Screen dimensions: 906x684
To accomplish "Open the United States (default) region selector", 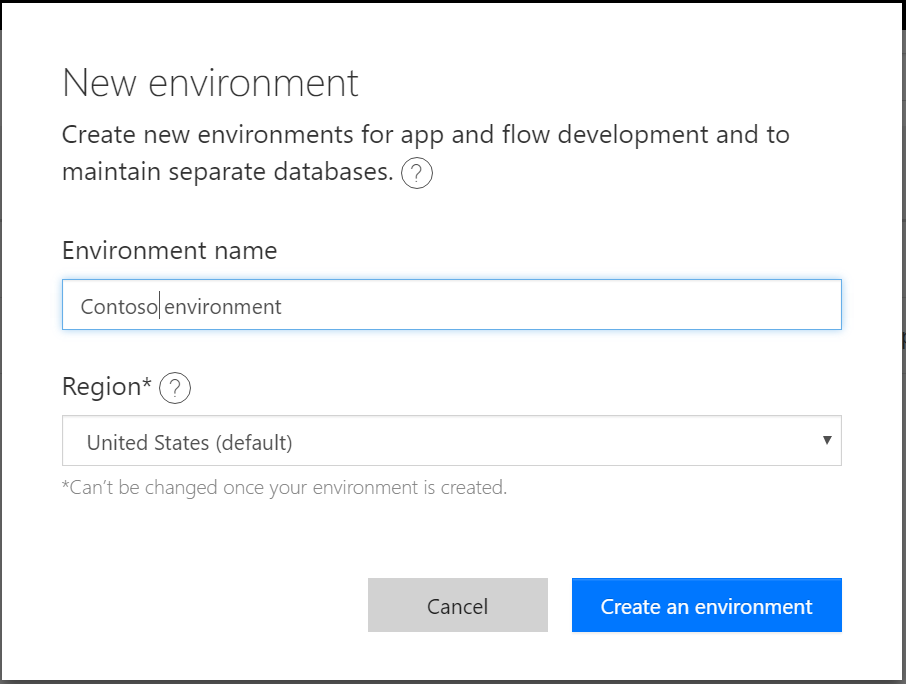I will (x=451, y=441).
